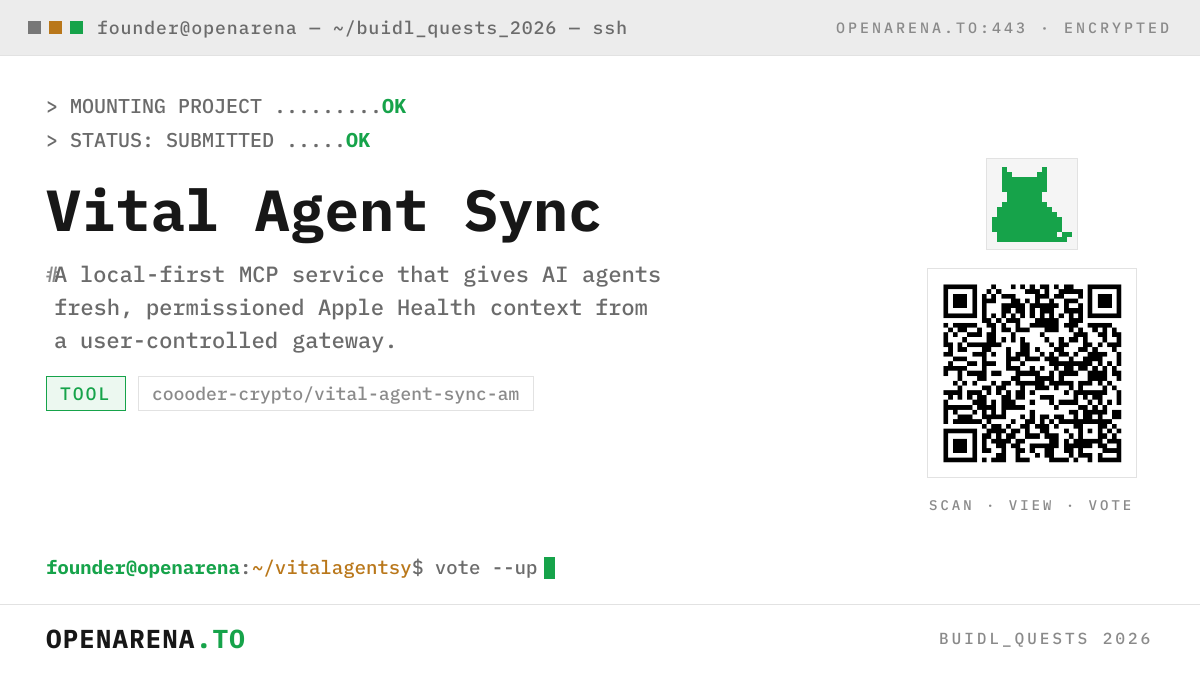1200x675 pixels.
Task: Click the TOOL tag badge
Action: tap(86, 394)
